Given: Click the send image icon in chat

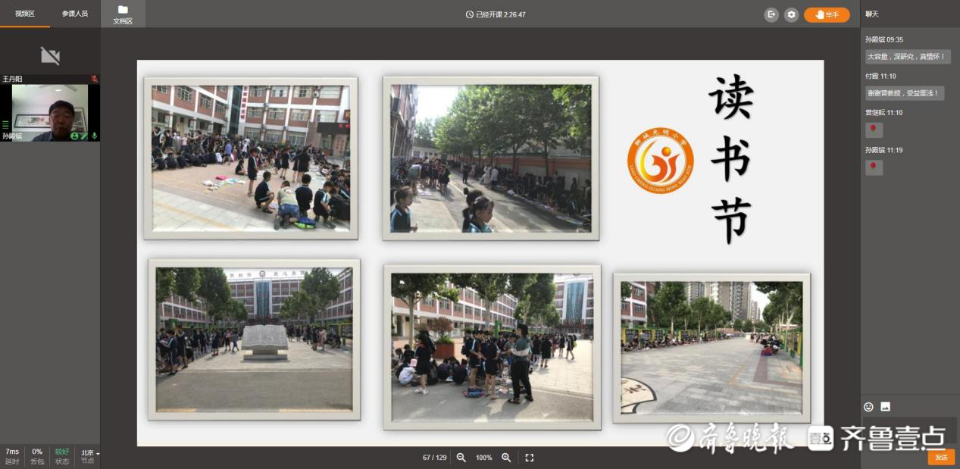Looking at the screenshot, I should (x=885, y=406).
